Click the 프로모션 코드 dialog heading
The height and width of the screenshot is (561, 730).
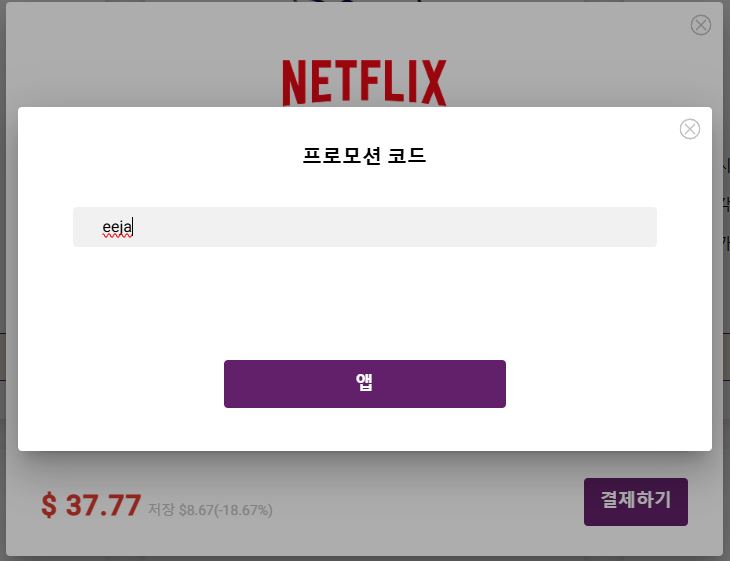pos(364,155)
